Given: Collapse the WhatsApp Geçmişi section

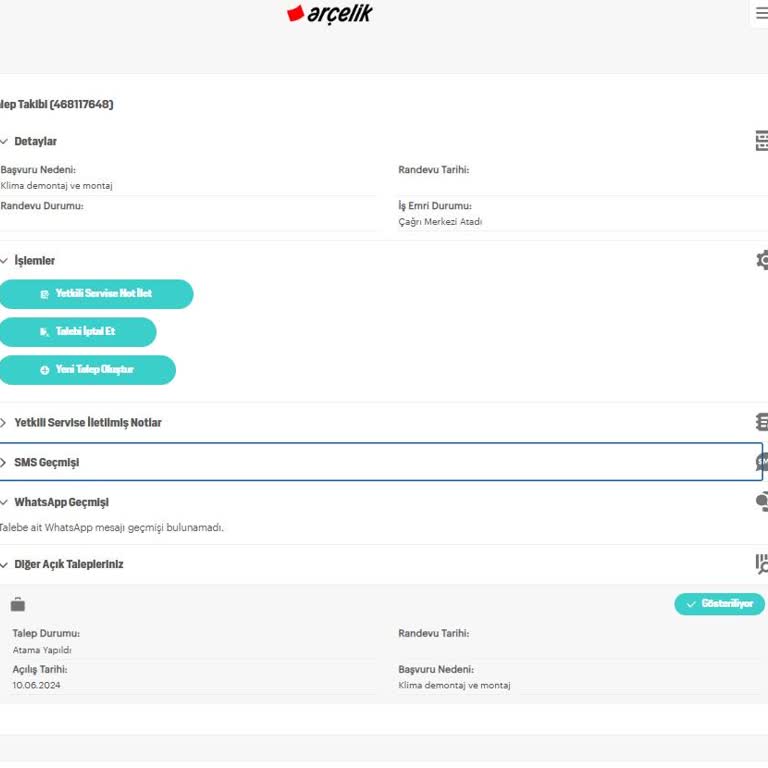Looking at the screenshot, I should tap(4, 503).
